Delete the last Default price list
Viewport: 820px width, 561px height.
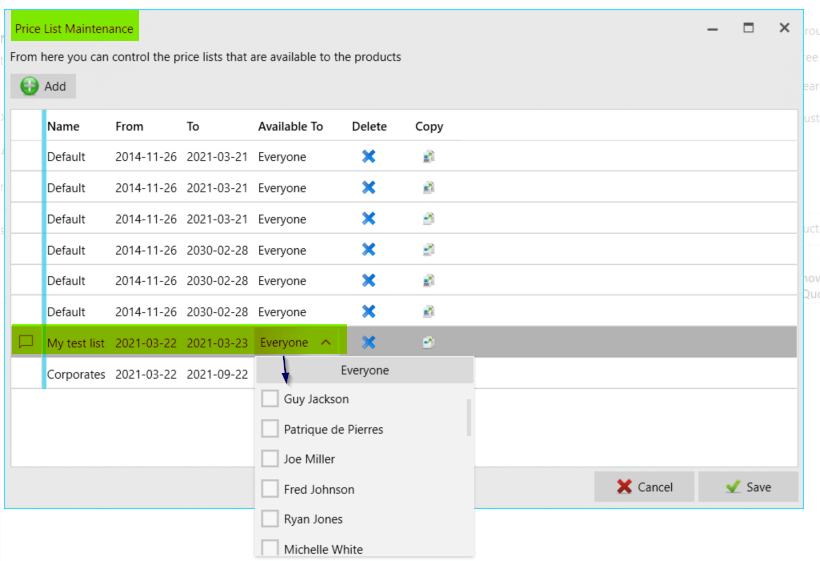(368, 312)
